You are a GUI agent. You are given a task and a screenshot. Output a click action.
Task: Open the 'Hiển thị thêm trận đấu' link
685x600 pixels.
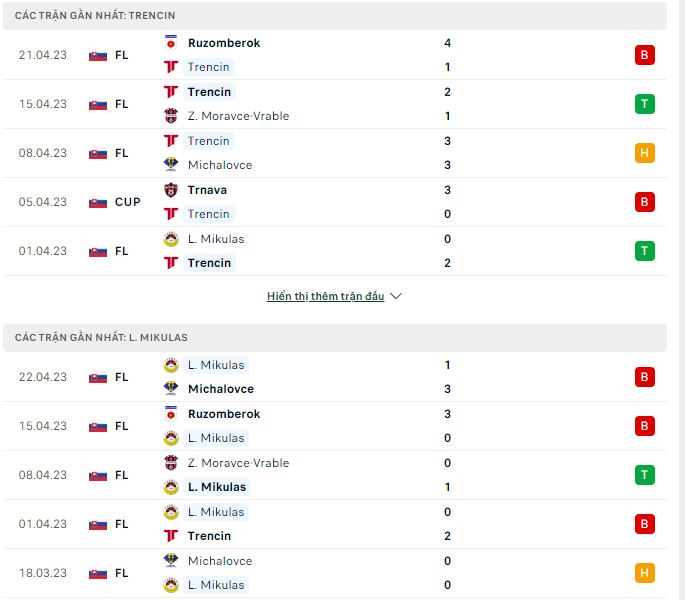[x=325, y=297]
